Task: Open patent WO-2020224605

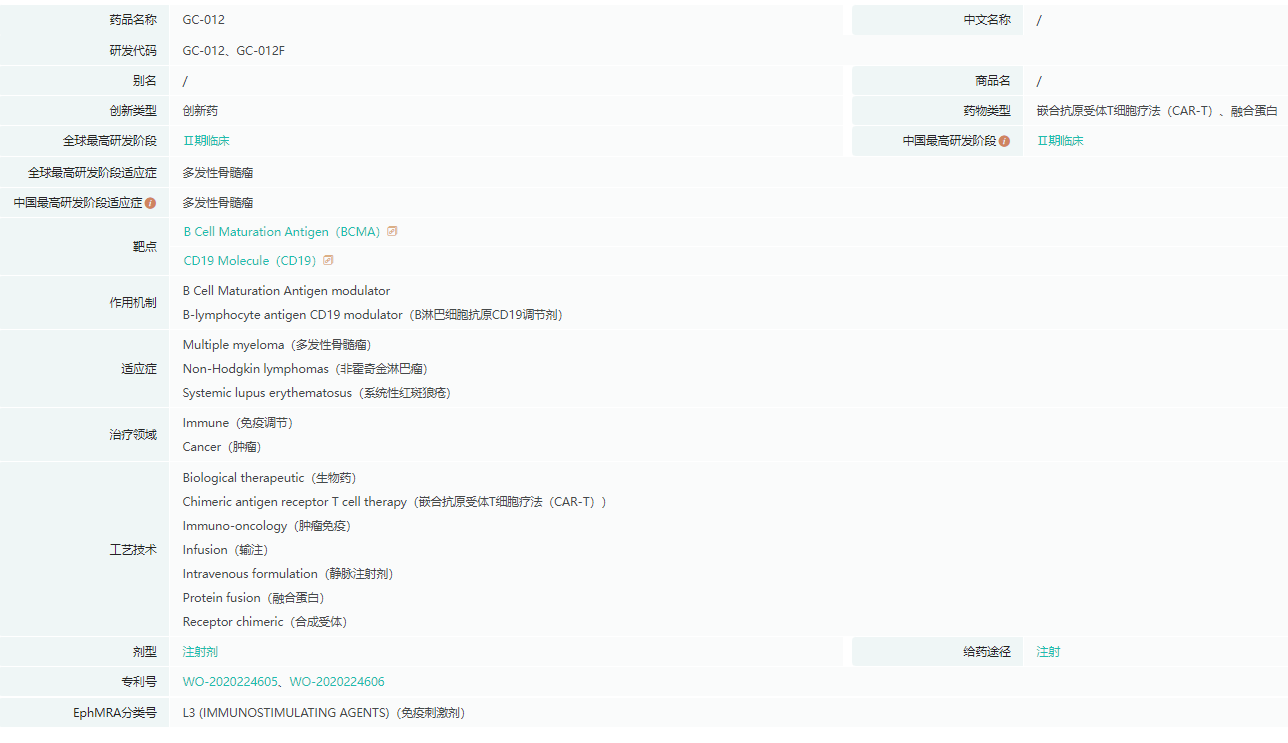Action: (229, 682)
